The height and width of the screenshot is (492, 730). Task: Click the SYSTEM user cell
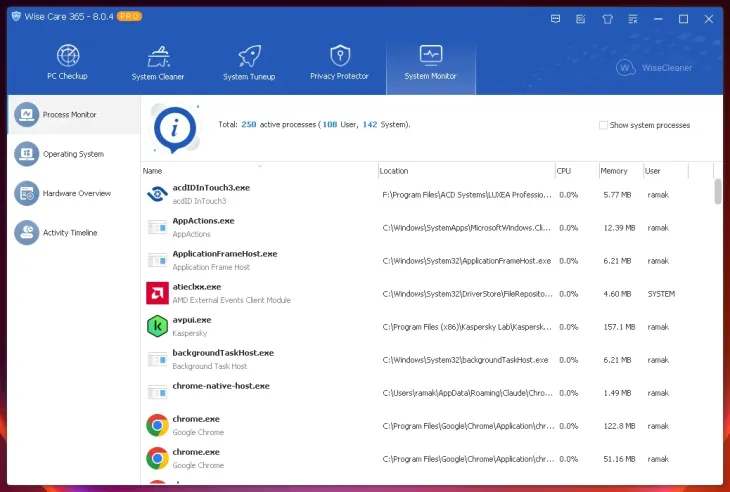(661, 294)
